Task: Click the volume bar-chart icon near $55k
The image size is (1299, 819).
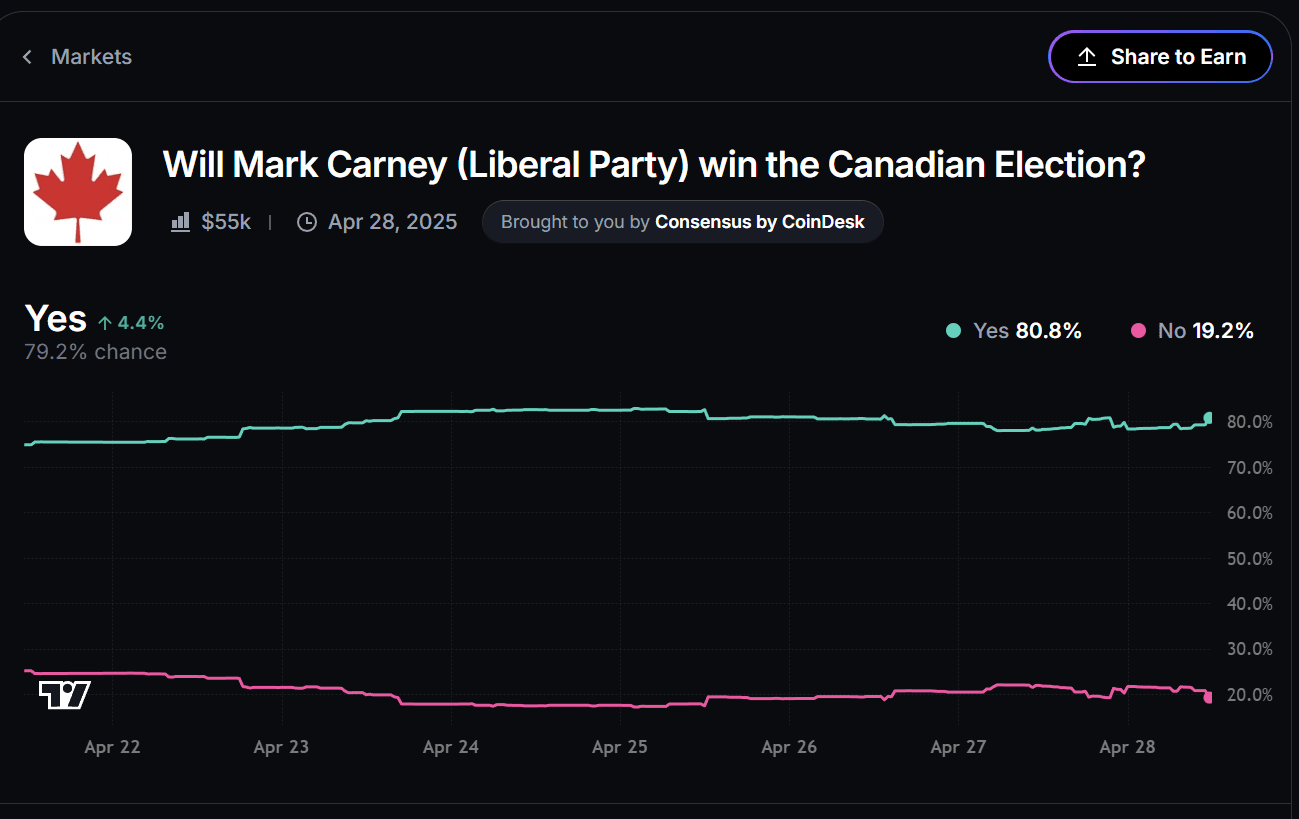Action: point(180,221)
